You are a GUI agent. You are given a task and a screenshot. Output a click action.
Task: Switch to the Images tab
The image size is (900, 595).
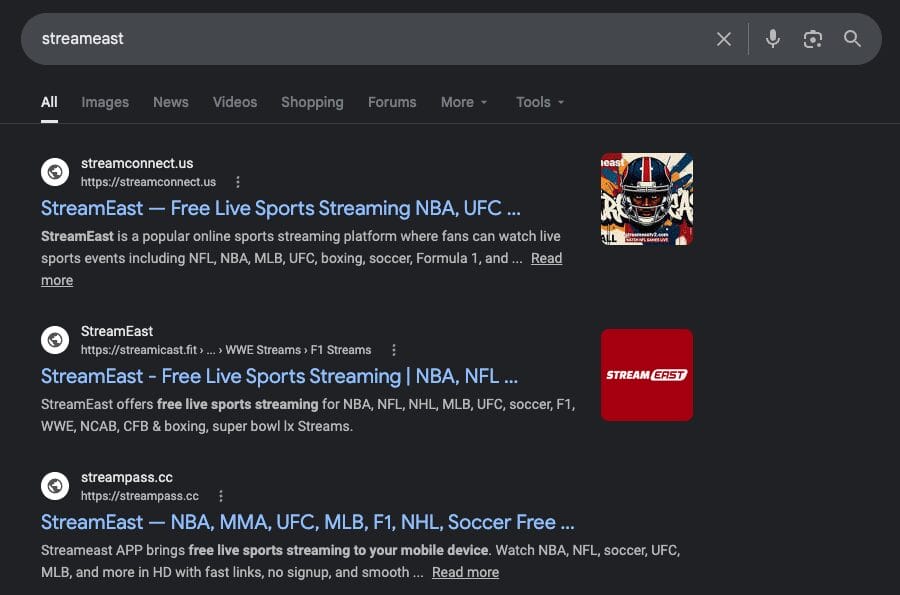(105, 102)
